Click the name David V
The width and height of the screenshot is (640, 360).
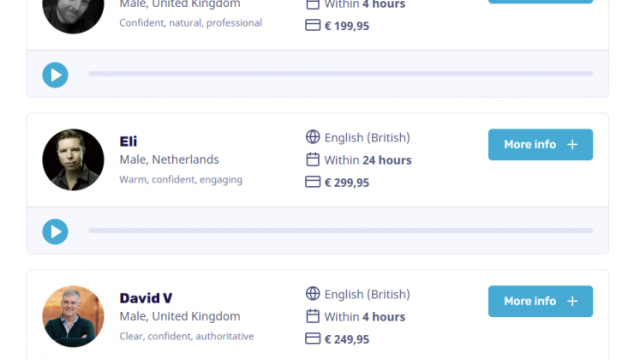pyautogui.click(x=146, y=298)
